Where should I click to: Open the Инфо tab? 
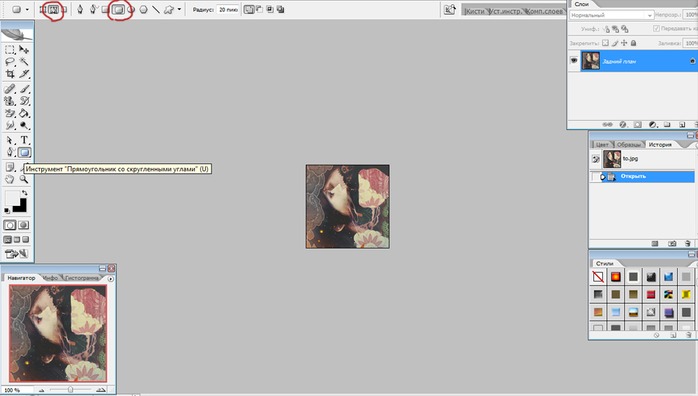51,278
